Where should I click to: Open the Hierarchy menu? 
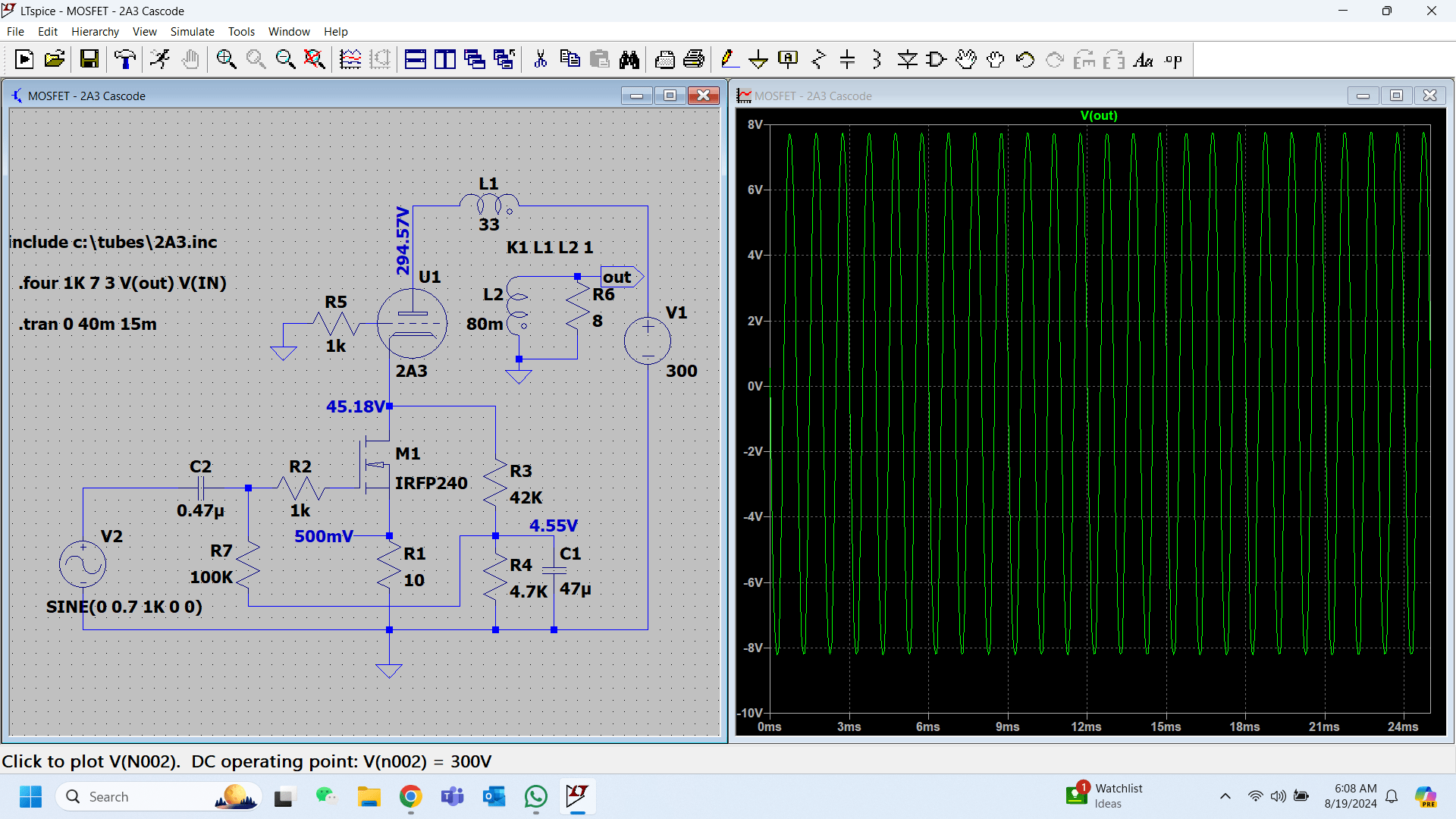pos(95,32)
